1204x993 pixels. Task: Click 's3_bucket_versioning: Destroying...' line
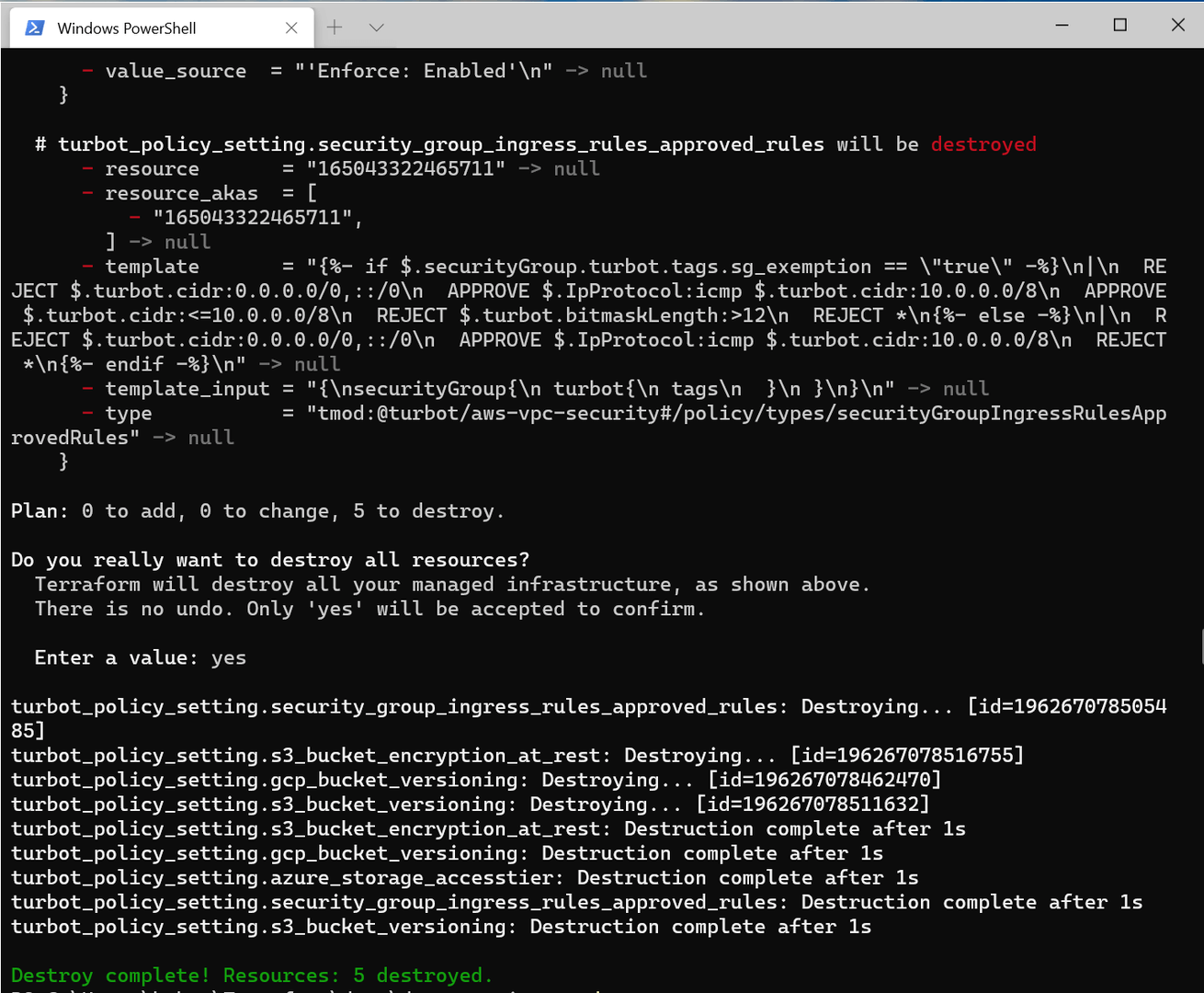[471, 805]
